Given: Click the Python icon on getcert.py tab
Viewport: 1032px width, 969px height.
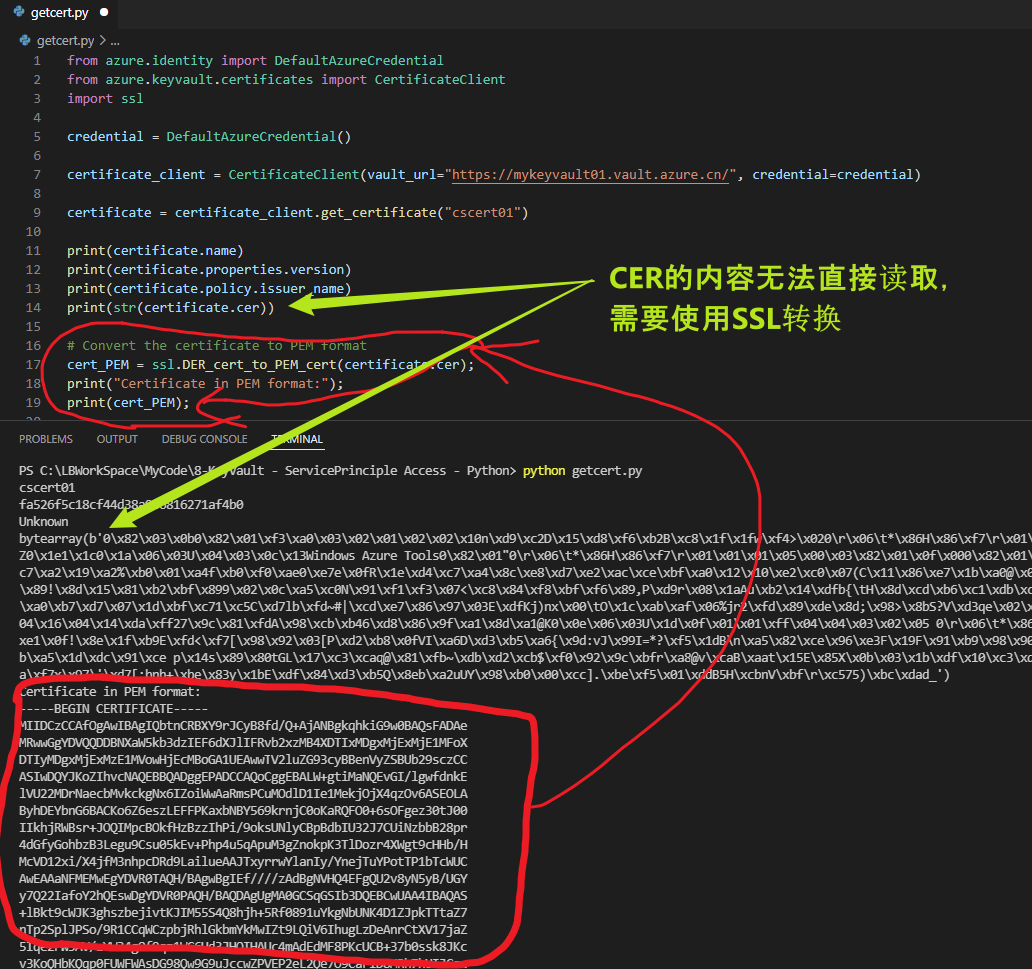Looking at the screenshot, I should click(x=18, y=14).
